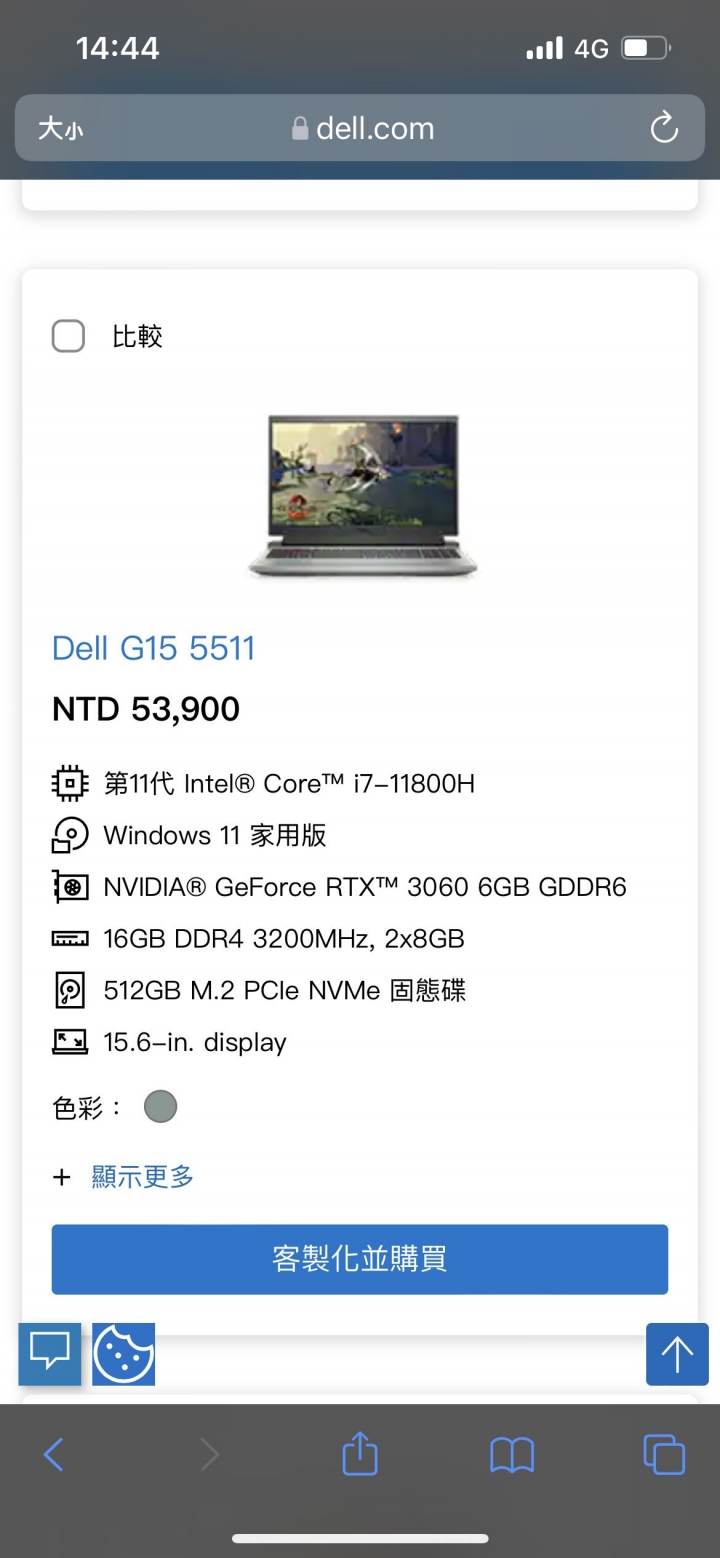Select the gray color swatch
The image size is (720, 1558).
point(160,1107)
